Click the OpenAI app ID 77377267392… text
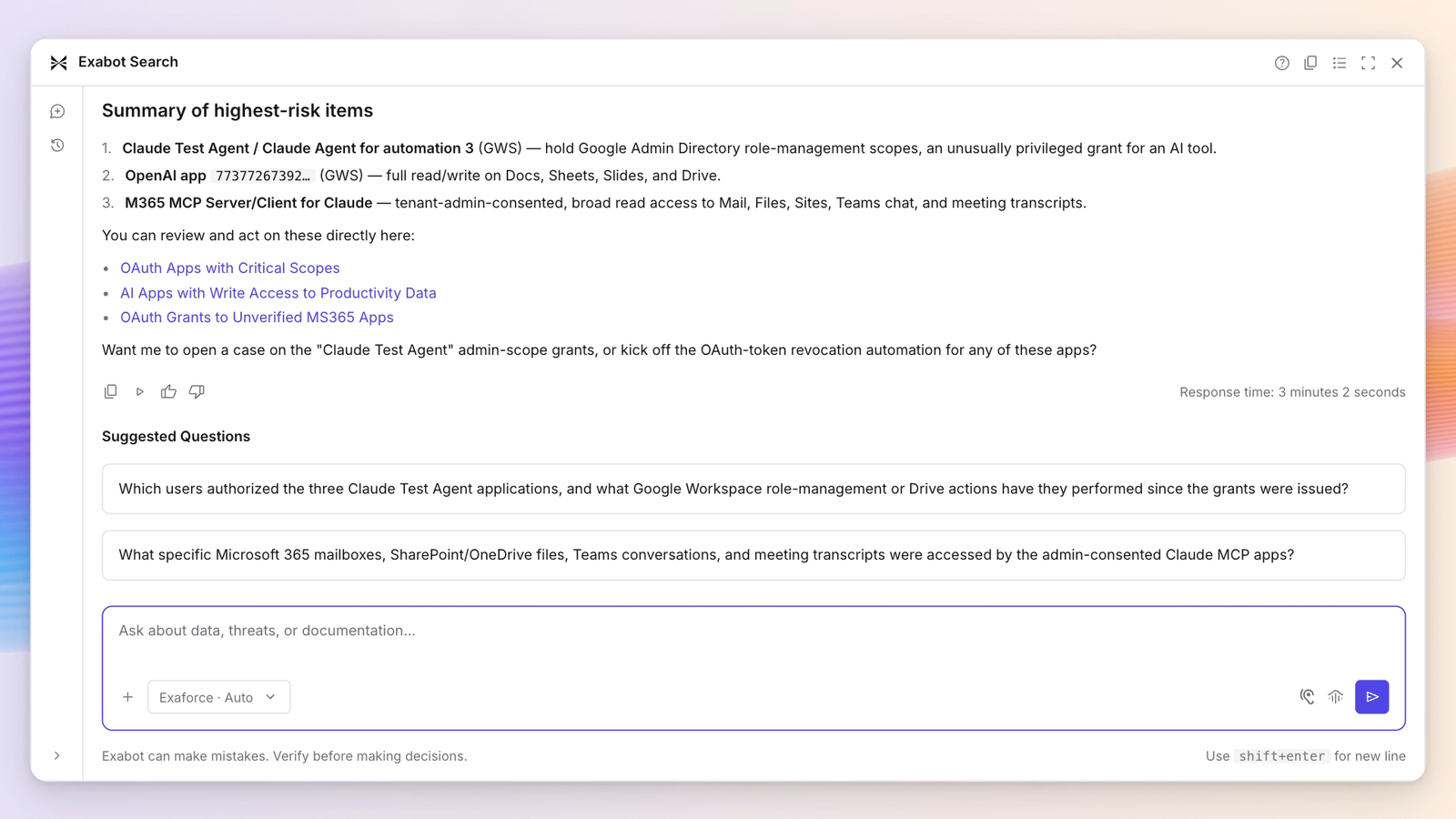This screenshot has height=819, width=1456. coord(263,176)
